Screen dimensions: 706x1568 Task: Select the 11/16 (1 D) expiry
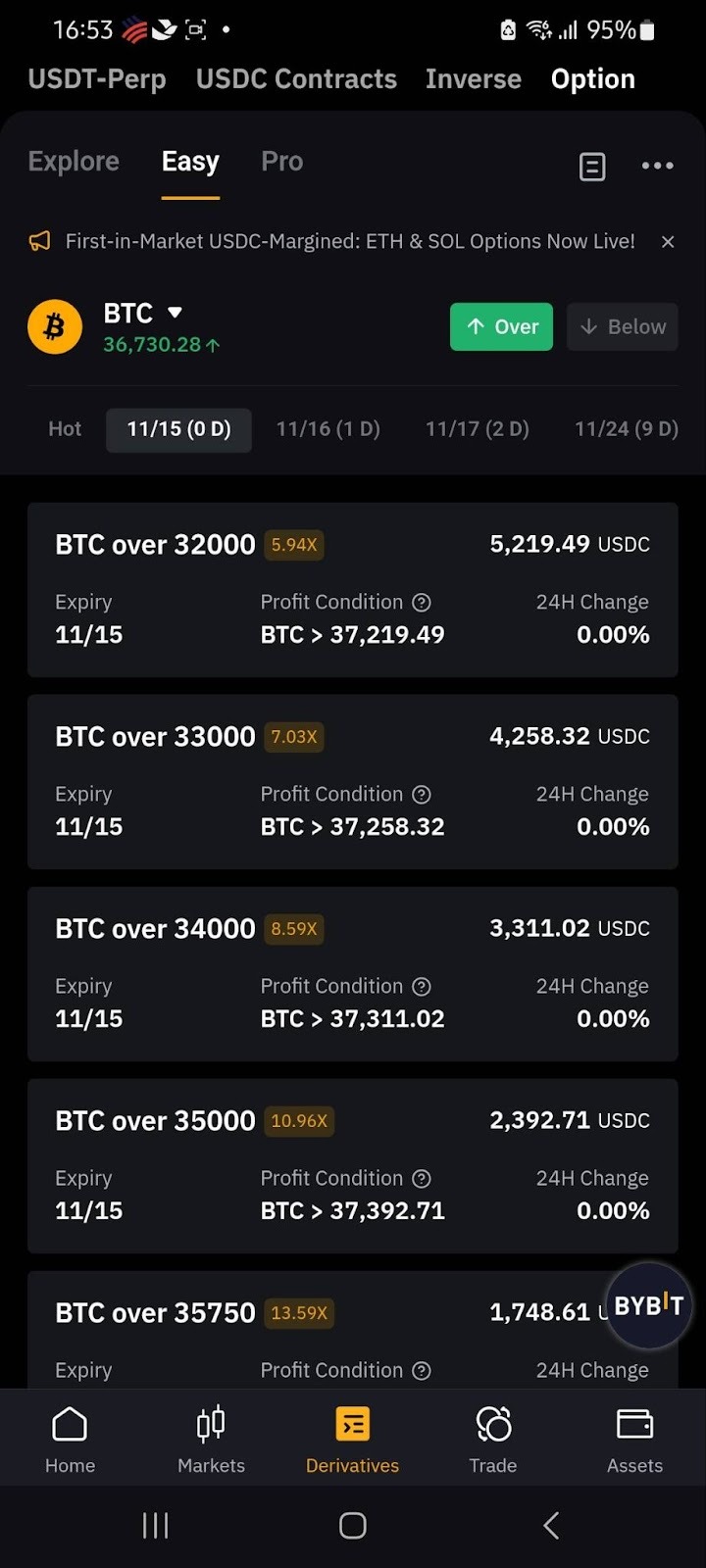coord(328,429)
